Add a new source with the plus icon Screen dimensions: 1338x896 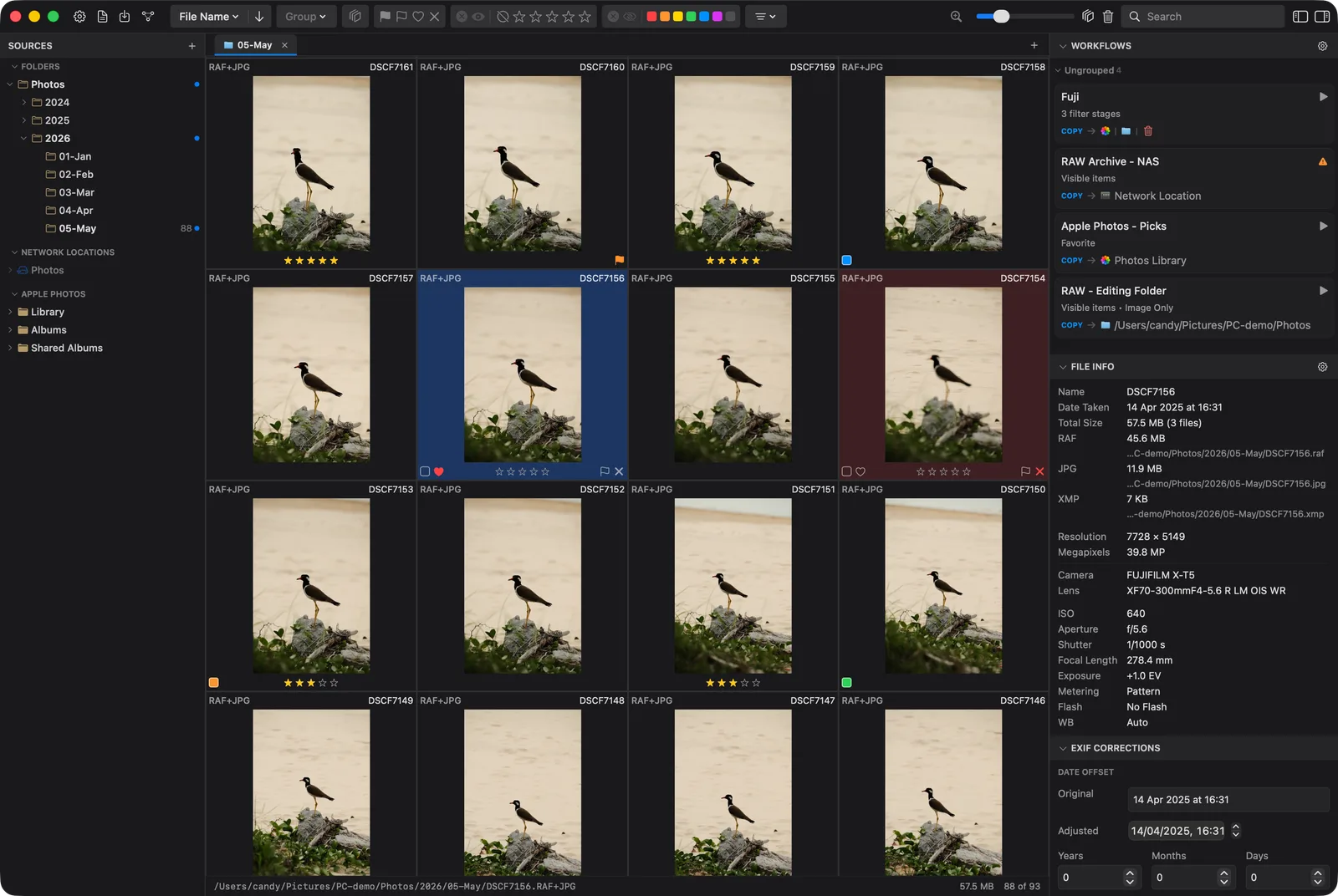point(192,46)
